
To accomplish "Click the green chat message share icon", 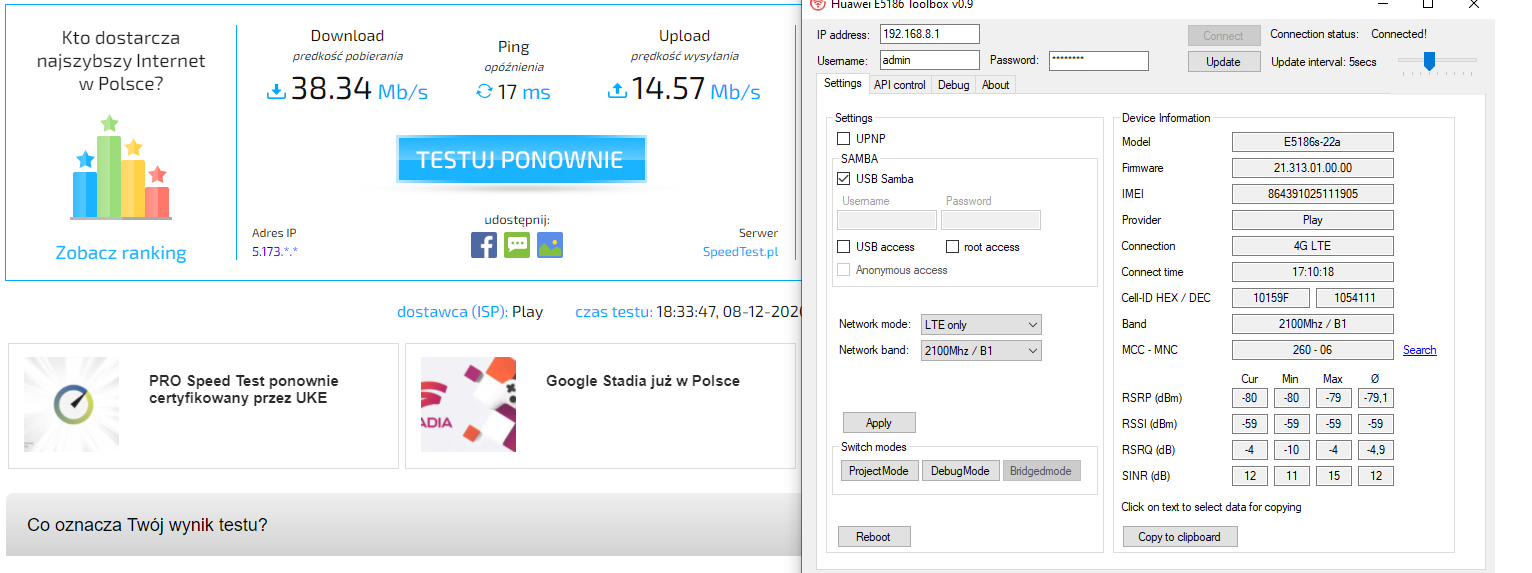I will (x=517, y=245).
